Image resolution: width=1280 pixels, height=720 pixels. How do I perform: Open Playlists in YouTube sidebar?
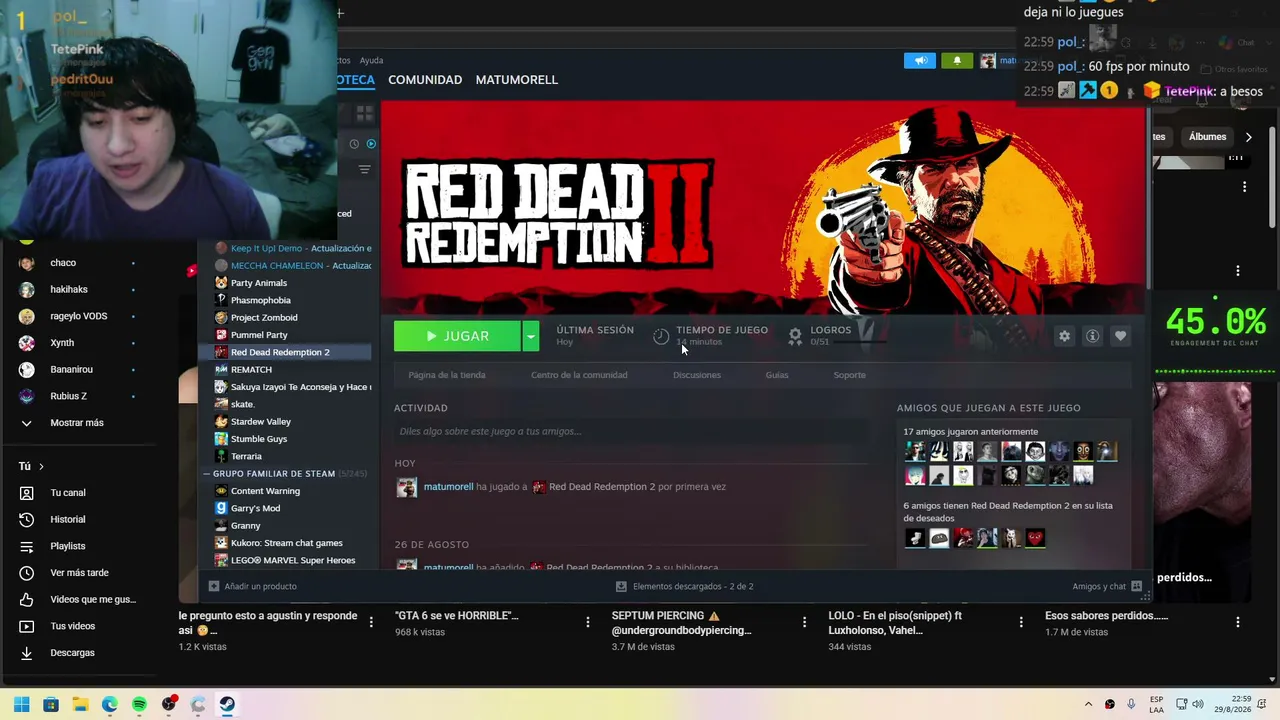[x=68, y=546]
